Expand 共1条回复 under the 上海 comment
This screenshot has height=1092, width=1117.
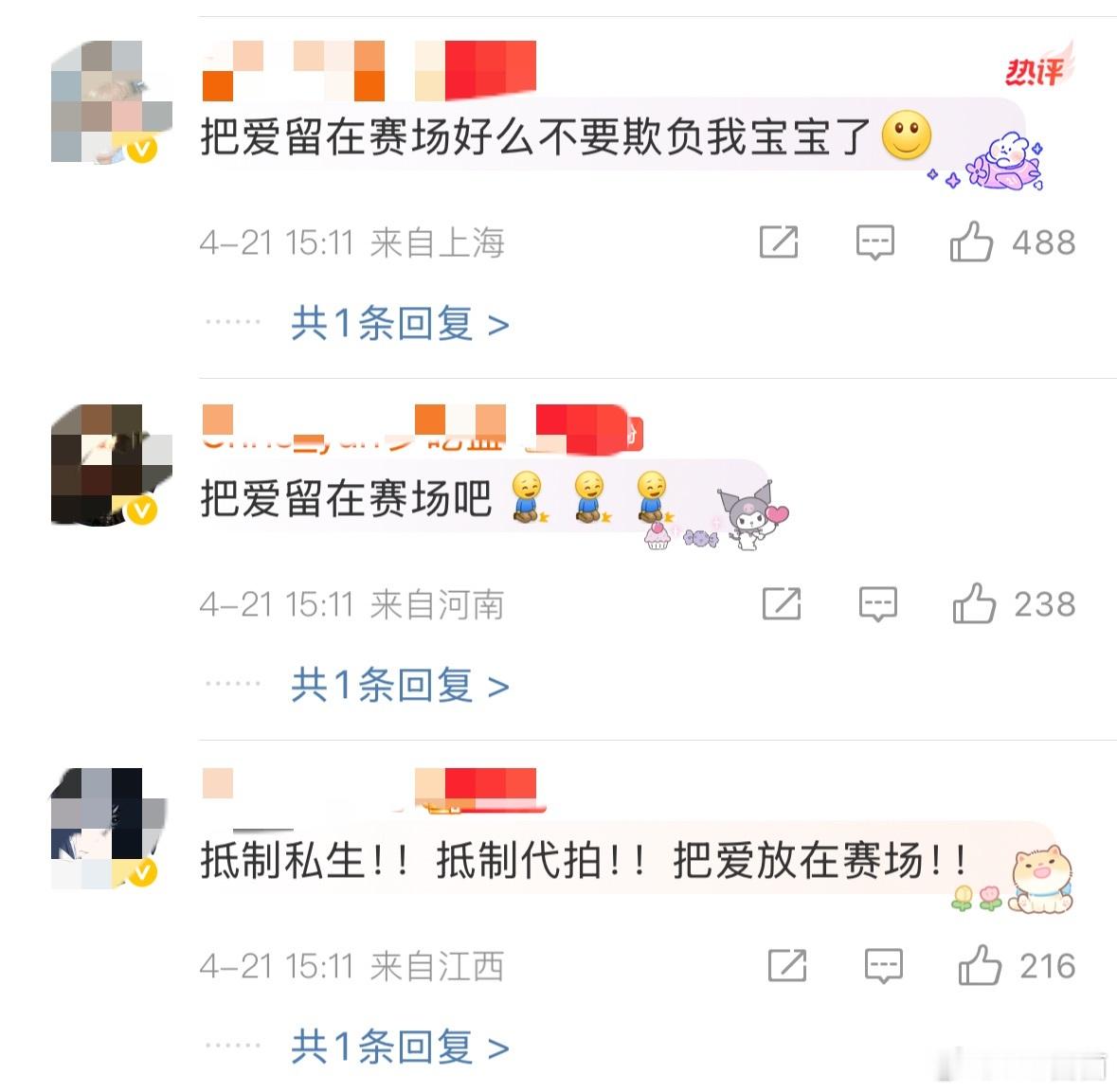click(400, 323)
